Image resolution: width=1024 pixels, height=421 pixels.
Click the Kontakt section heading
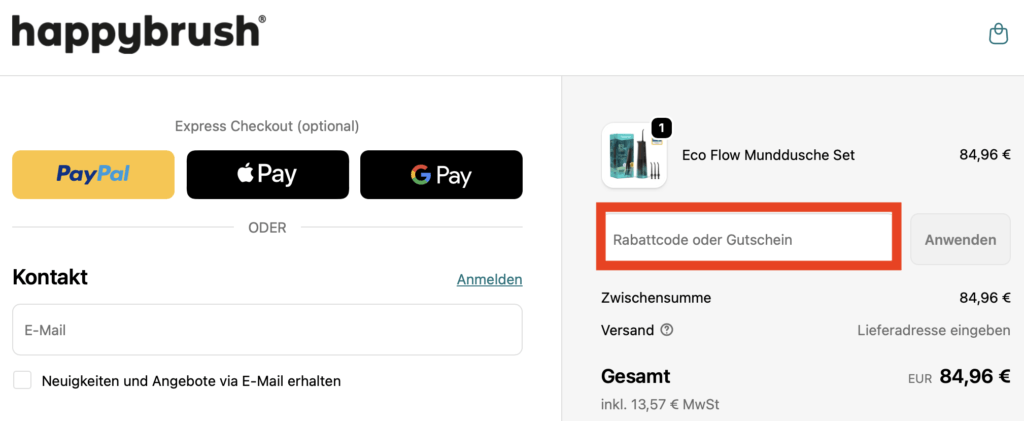50,277
